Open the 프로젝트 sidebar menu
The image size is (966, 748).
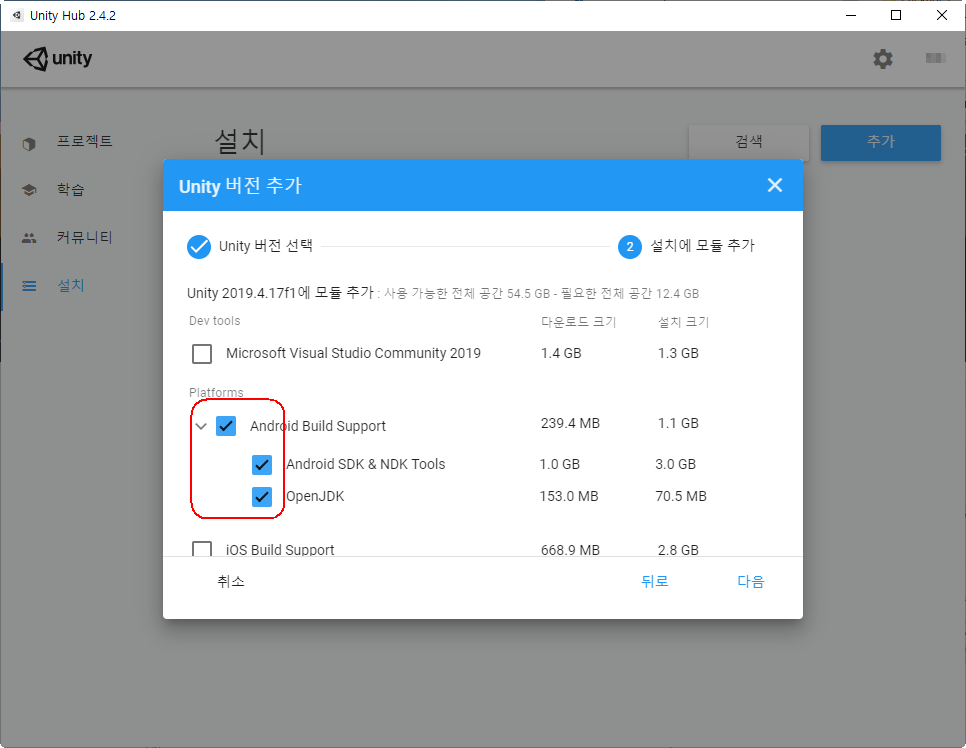tap(84, 142)
